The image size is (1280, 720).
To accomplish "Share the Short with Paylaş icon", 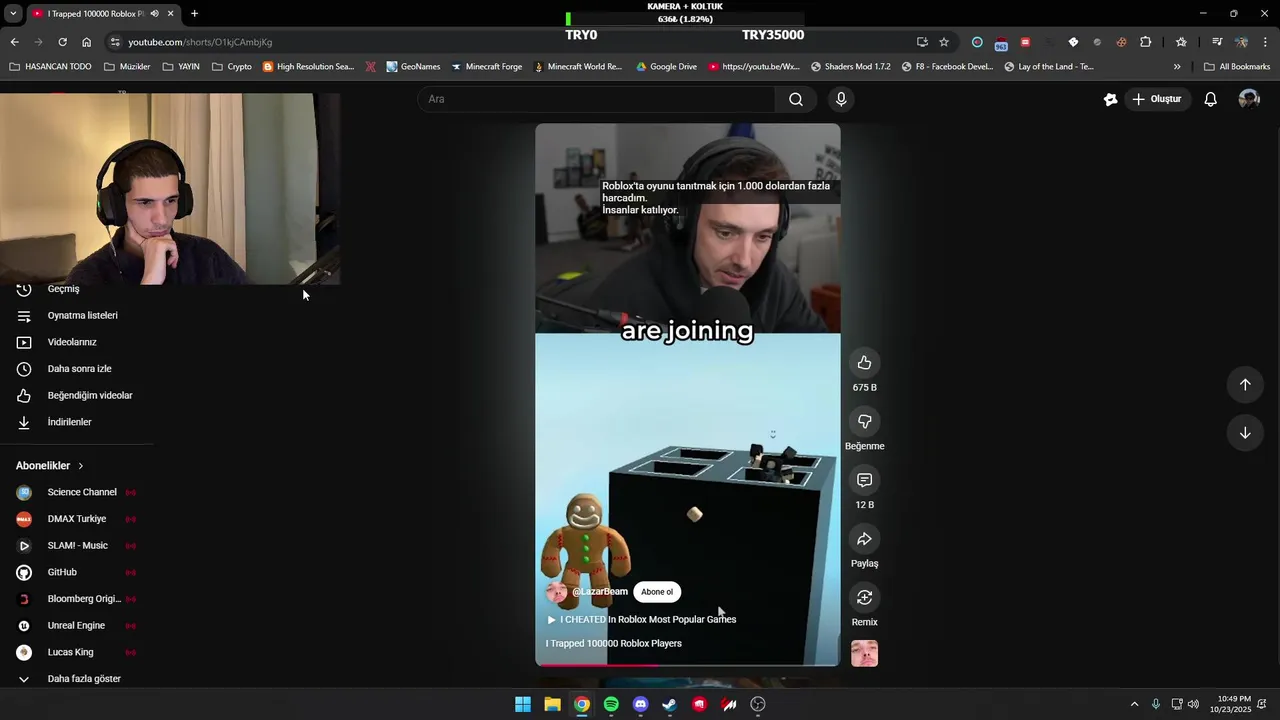I will [x=864, y=540].
